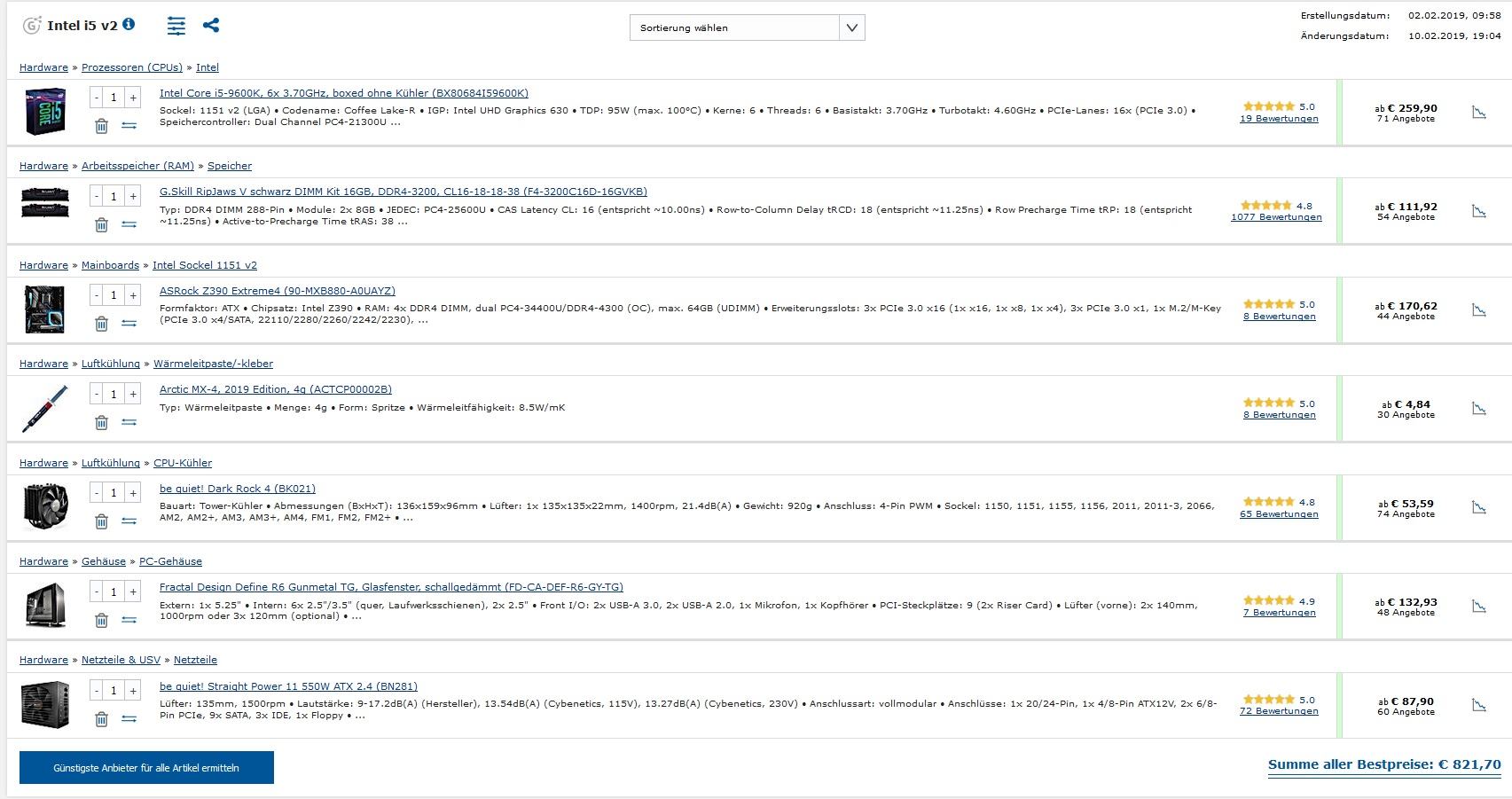
Task: Trash the Arctic MX-4 item
Action: [101, 422]
